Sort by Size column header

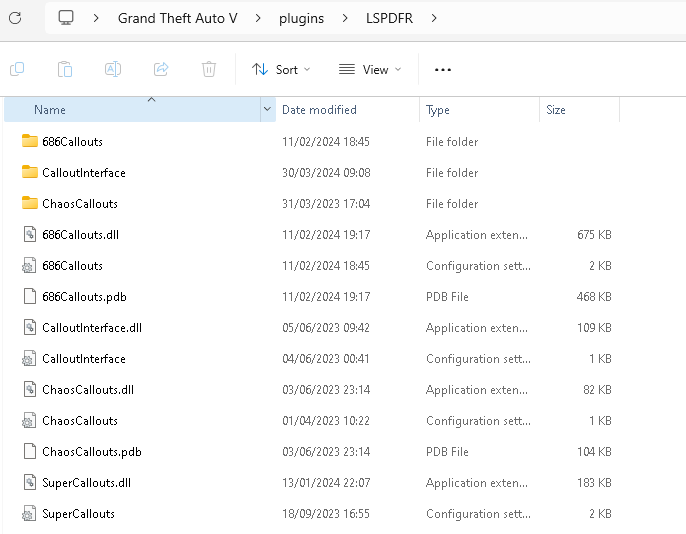coord(556,110)
